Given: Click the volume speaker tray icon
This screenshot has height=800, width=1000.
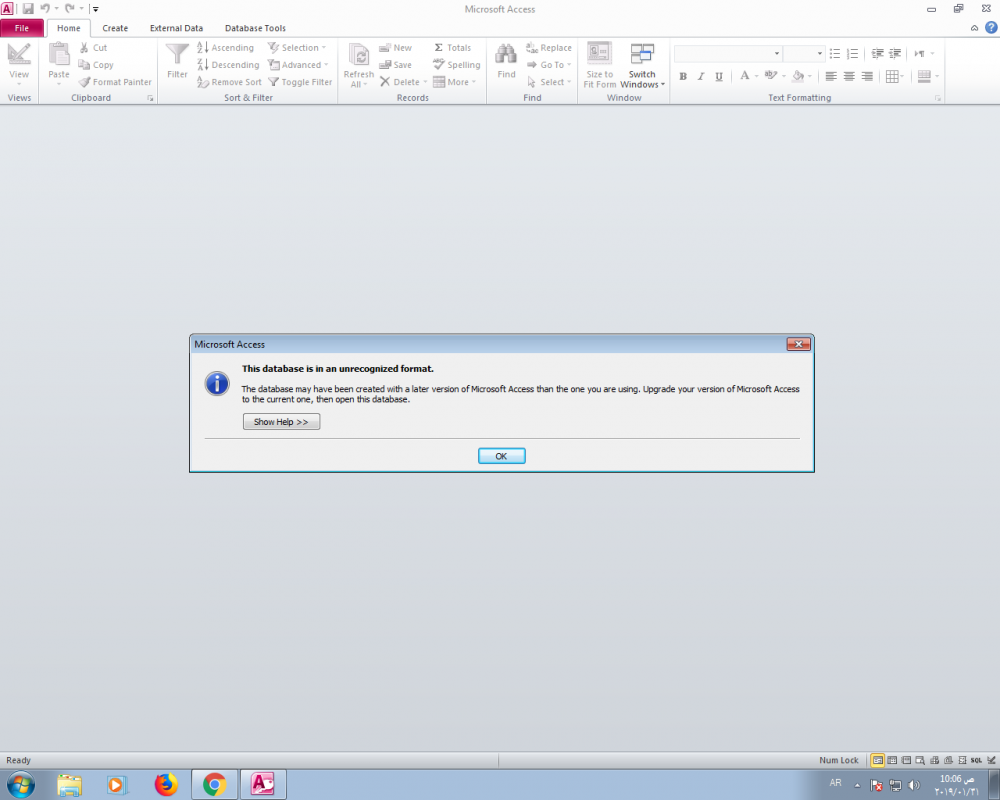Looking at the screenshot, I should [x=914, y=785].
